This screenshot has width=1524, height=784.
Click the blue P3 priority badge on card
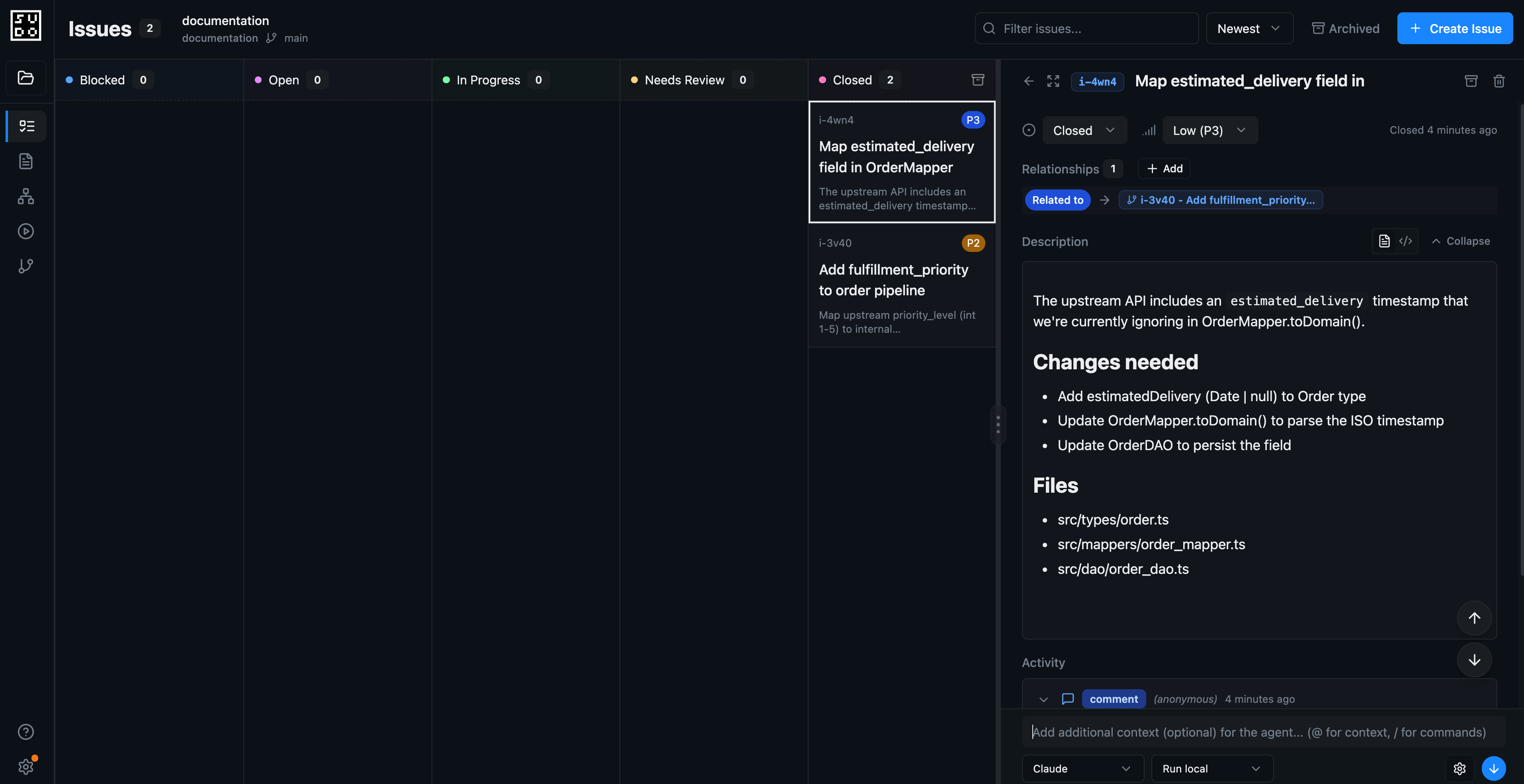pos(973,120)
